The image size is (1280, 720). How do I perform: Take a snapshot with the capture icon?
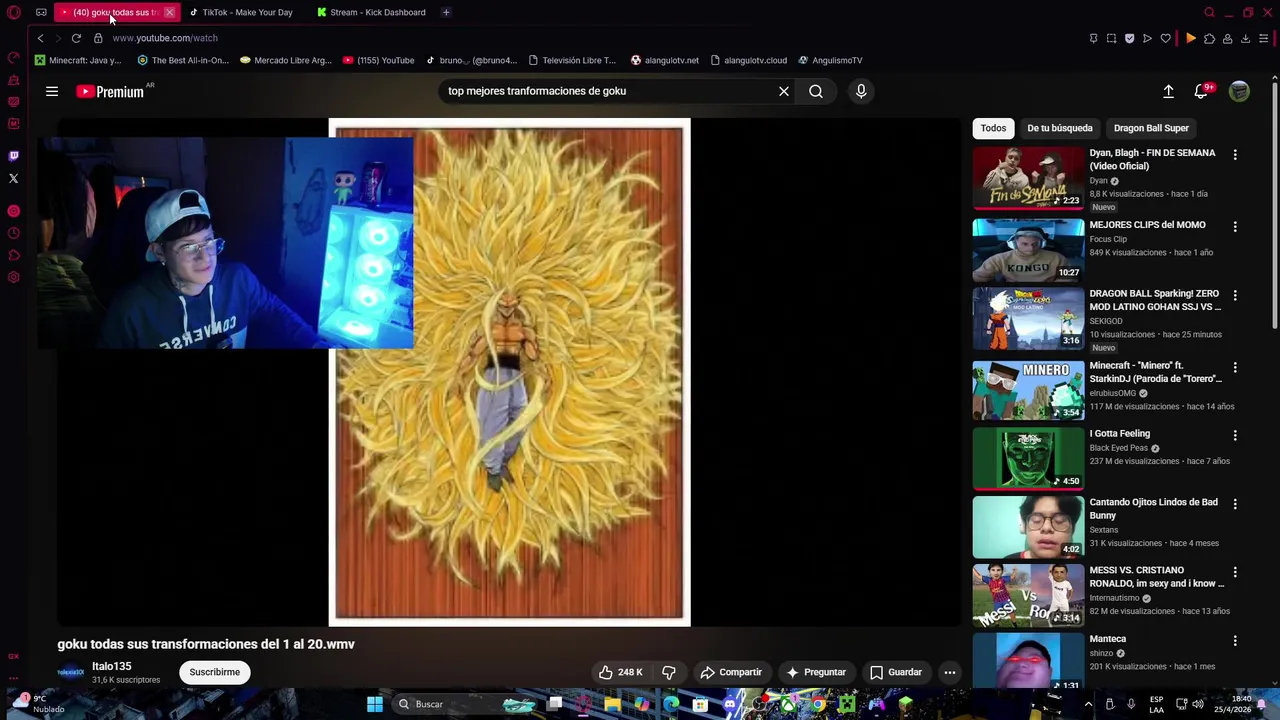[1111, 38]
